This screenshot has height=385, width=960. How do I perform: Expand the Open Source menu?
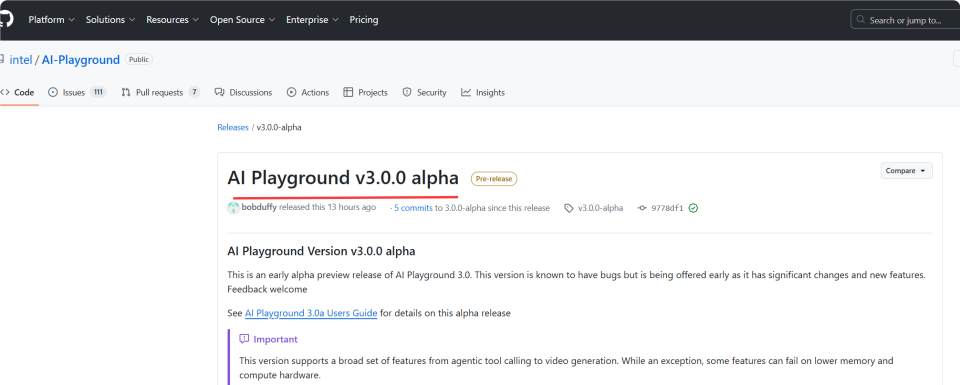(242, 20)
